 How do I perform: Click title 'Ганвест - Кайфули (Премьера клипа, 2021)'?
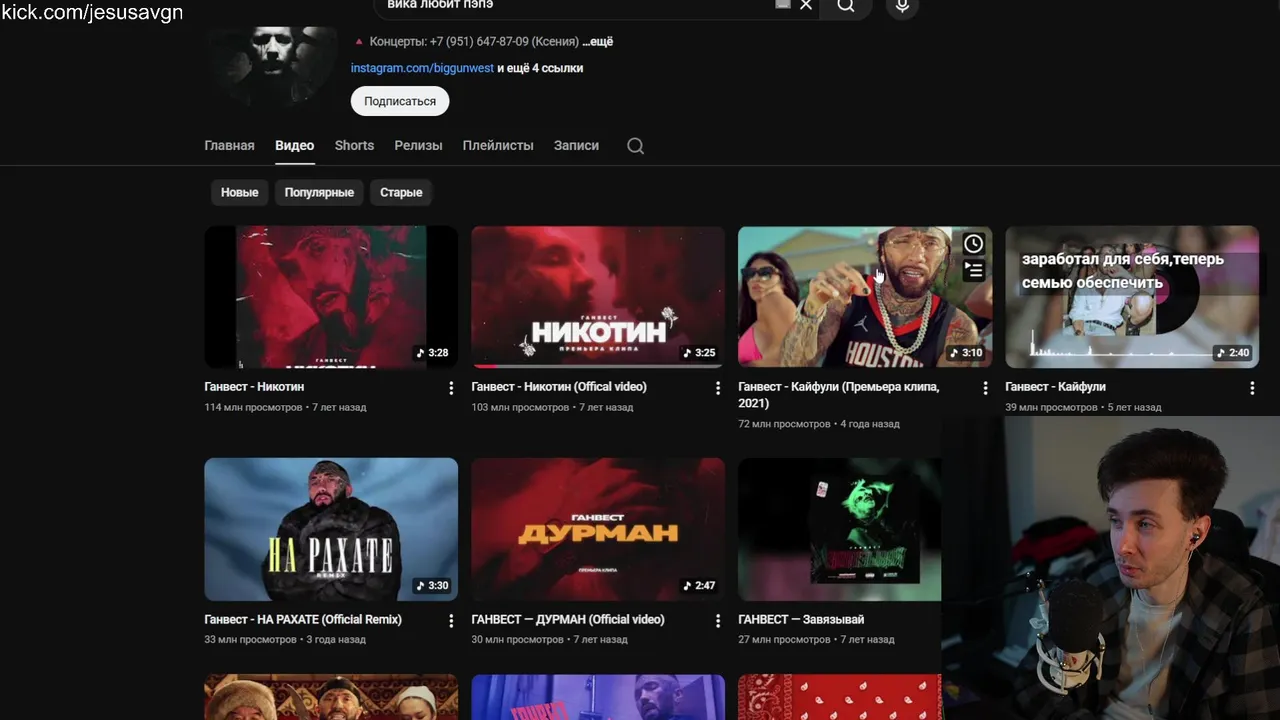point(839,395)
